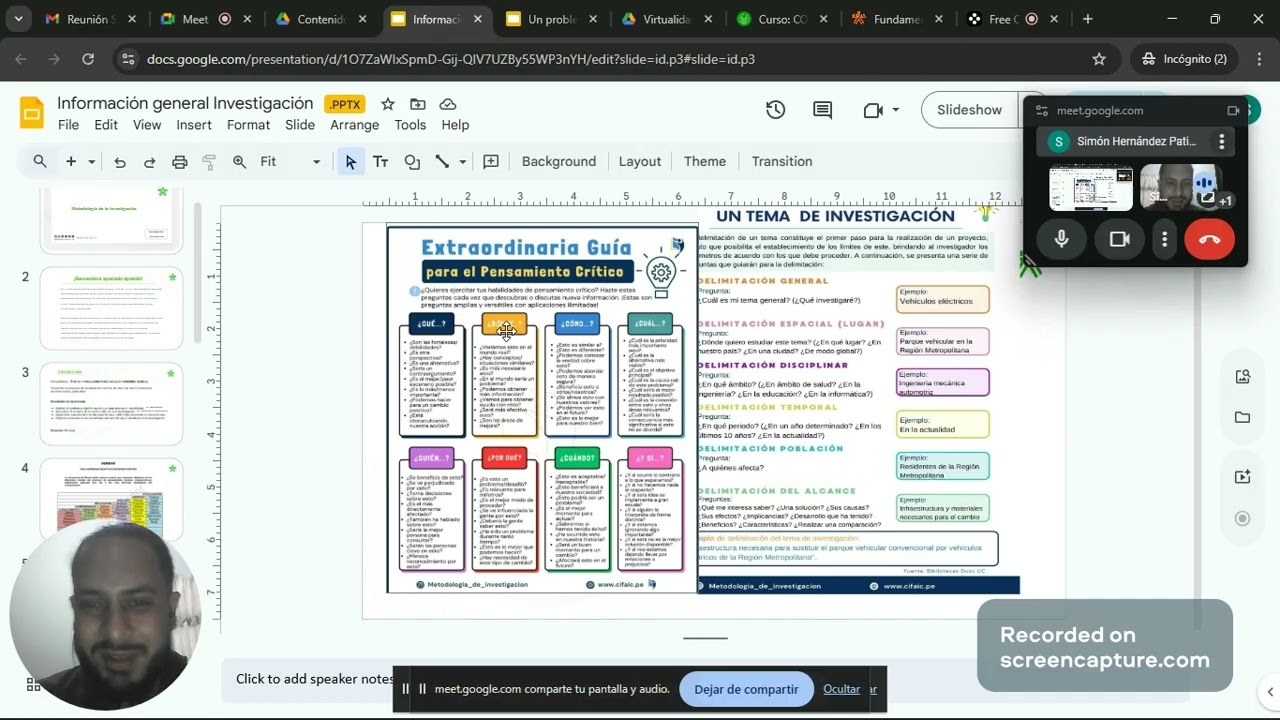Open the View menu

pos(147,125)
